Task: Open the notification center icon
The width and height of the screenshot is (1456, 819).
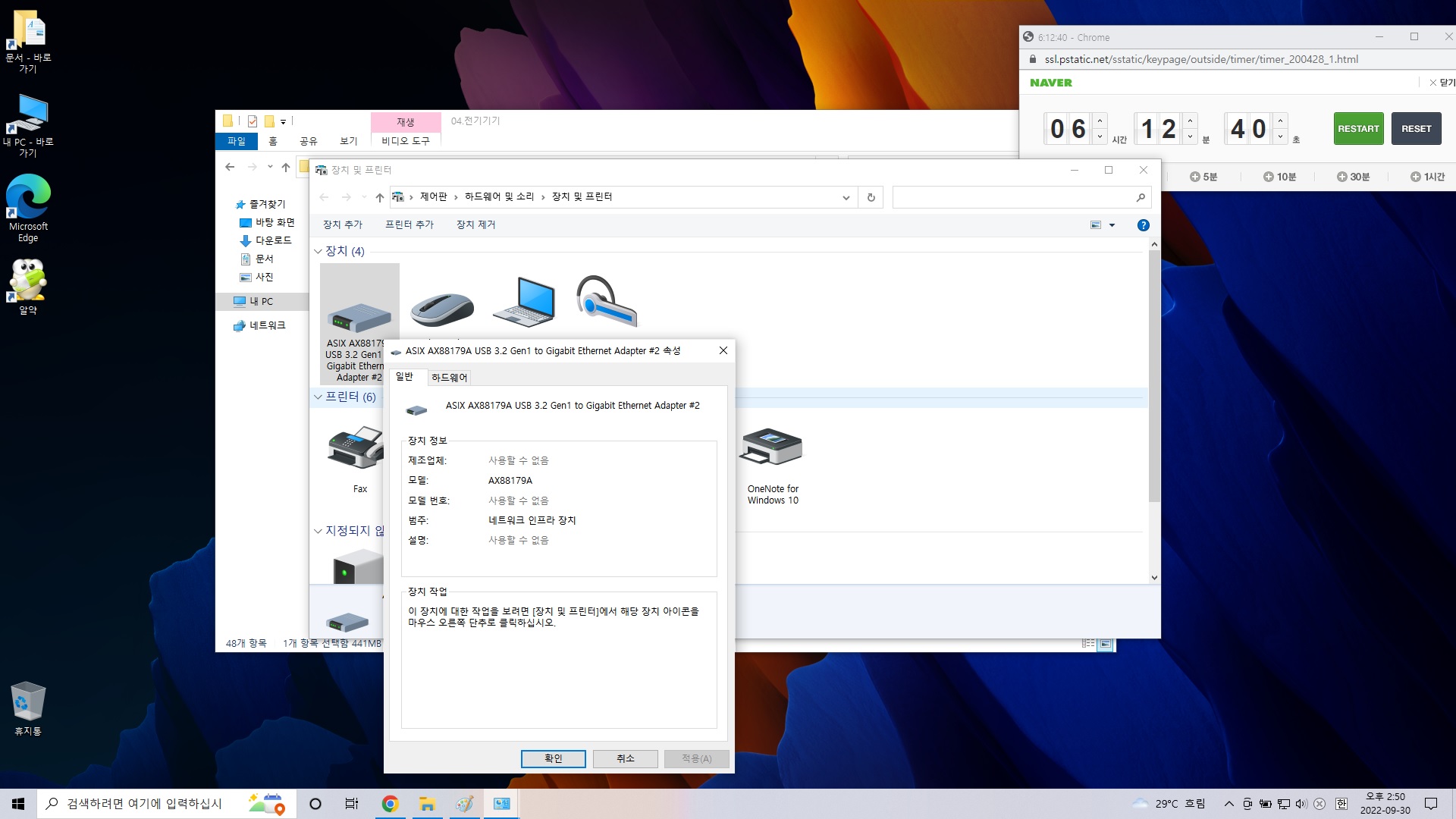Action: [1431, 804]
